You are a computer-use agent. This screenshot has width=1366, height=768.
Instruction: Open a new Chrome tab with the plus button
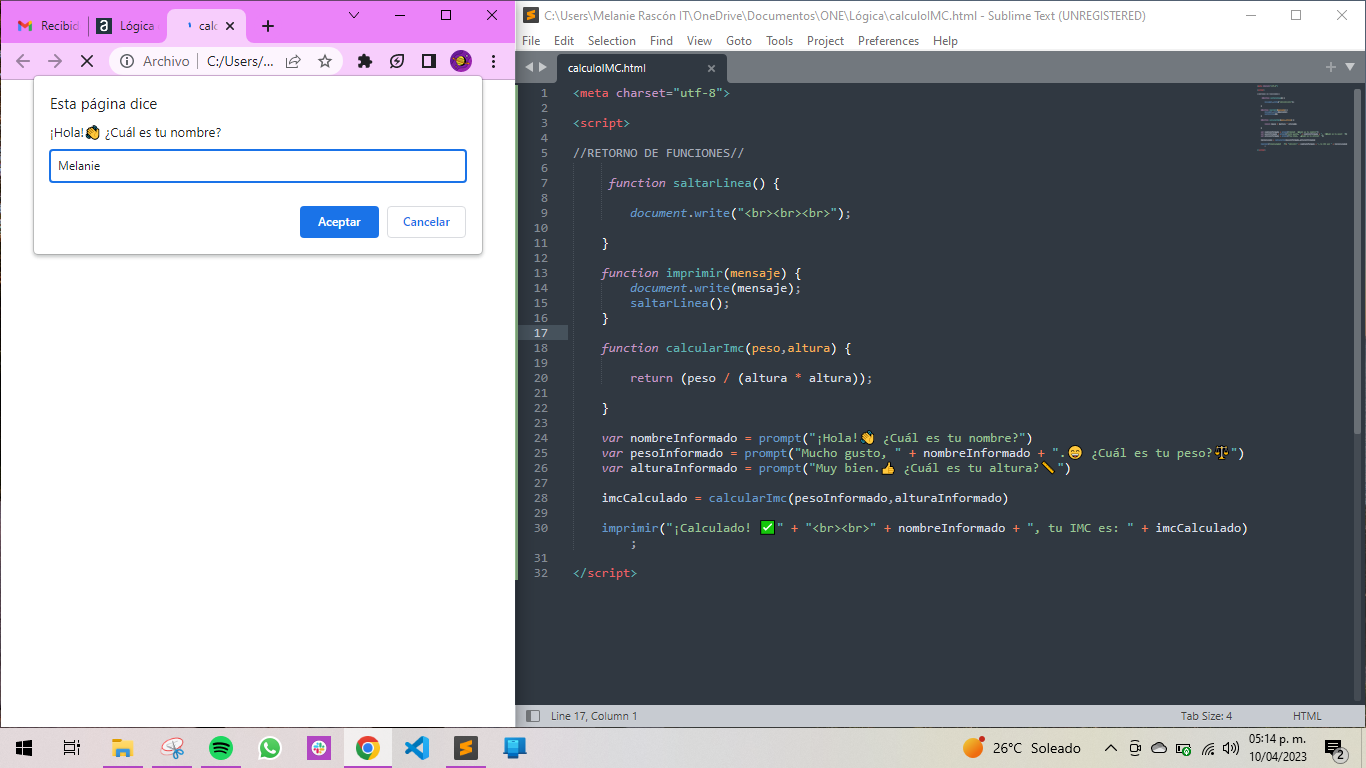267,26
